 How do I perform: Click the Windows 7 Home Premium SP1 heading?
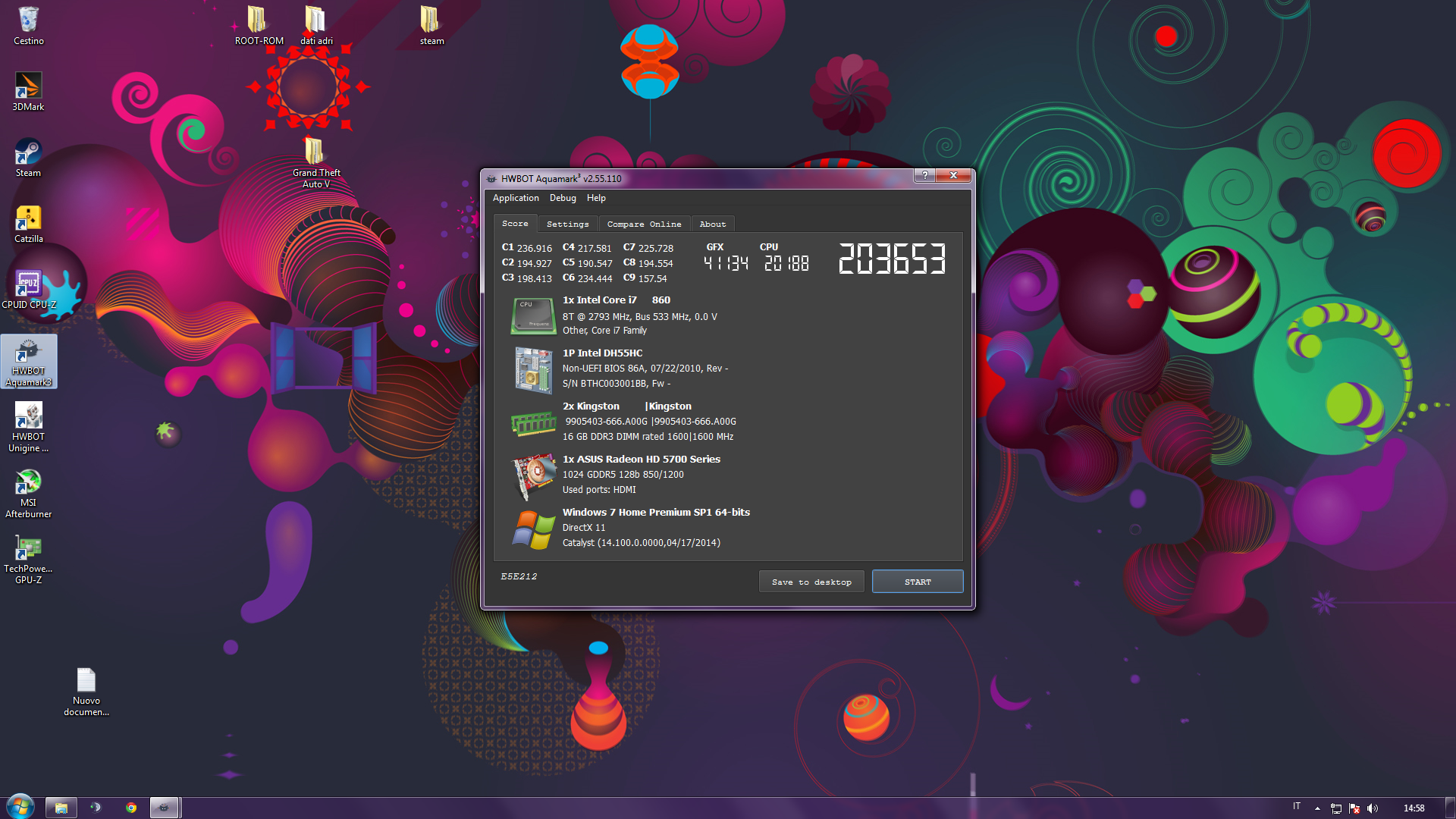[x=656, y=513]
